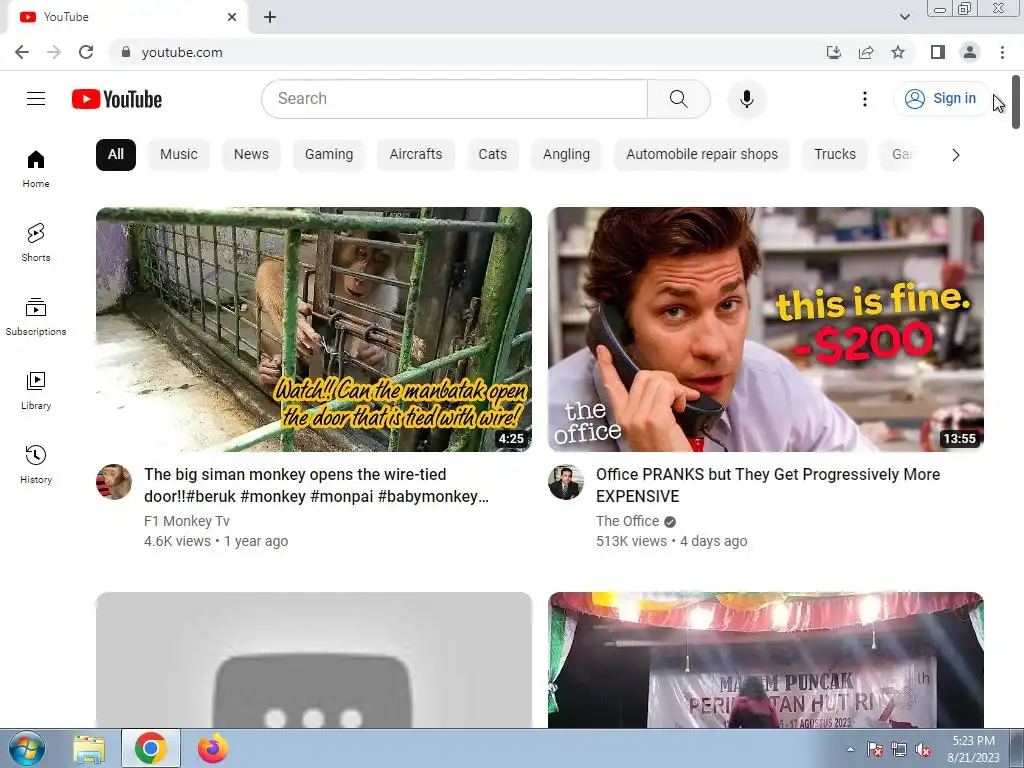
Task: Select the Gaming filter chip
Action: pos(328,155)
